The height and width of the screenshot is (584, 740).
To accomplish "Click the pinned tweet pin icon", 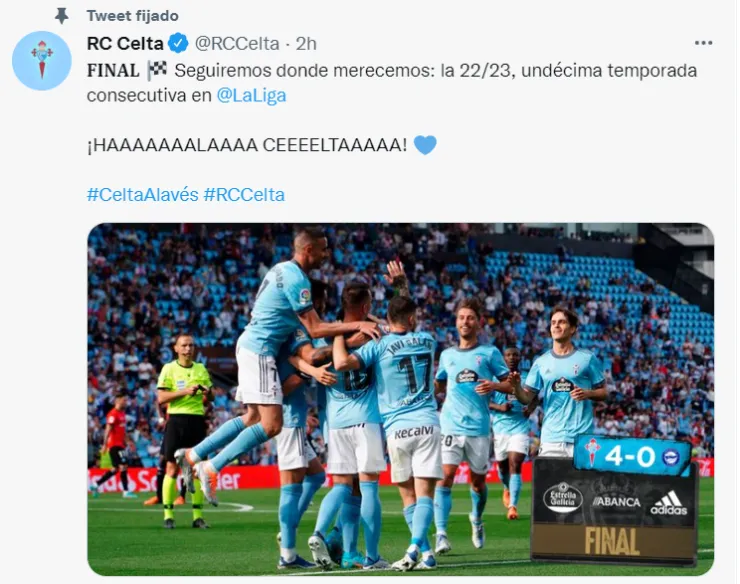I will [x=61, y=16].
